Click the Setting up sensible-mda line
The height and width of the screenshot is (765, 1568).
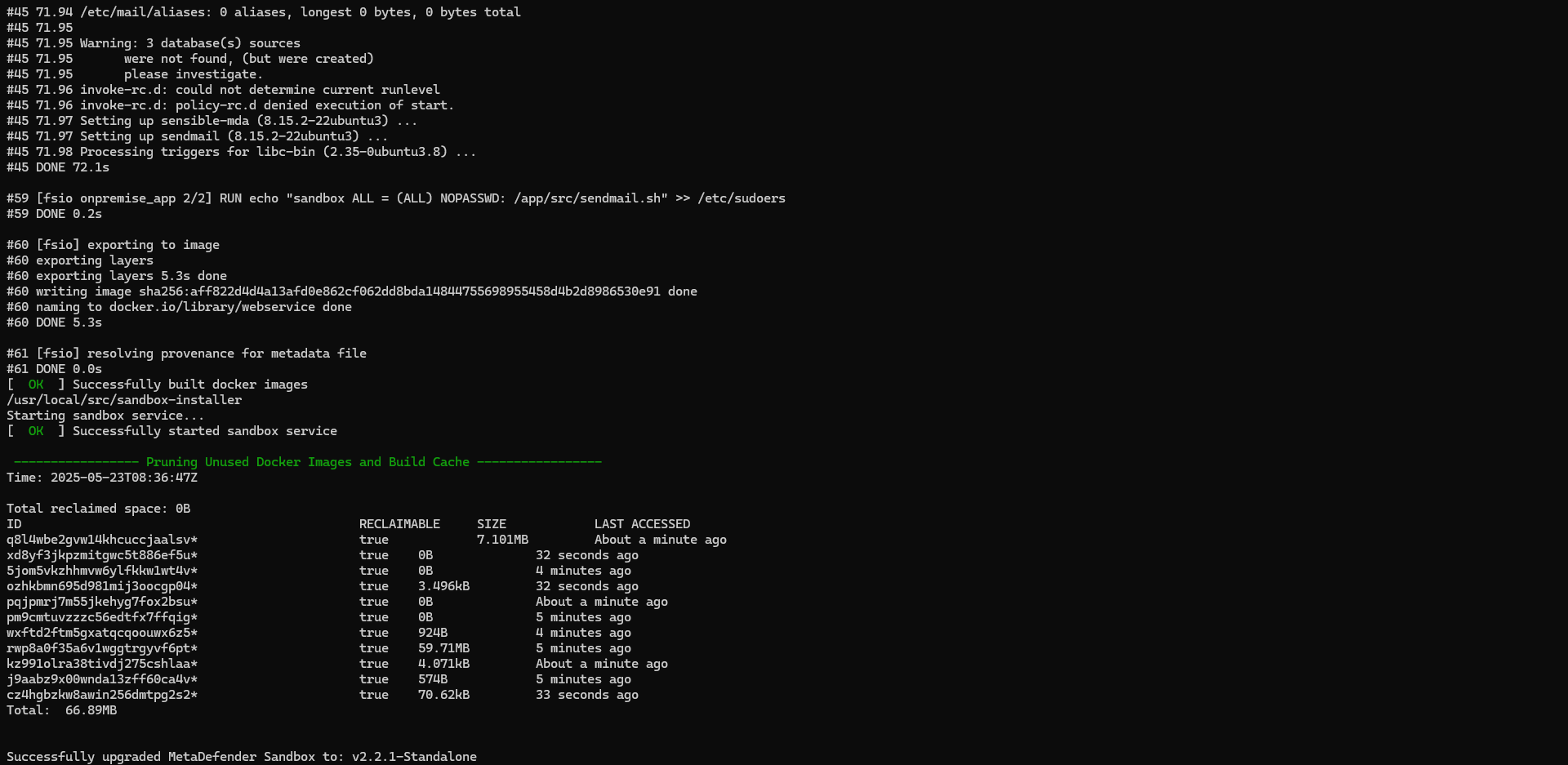click(212, 121)
